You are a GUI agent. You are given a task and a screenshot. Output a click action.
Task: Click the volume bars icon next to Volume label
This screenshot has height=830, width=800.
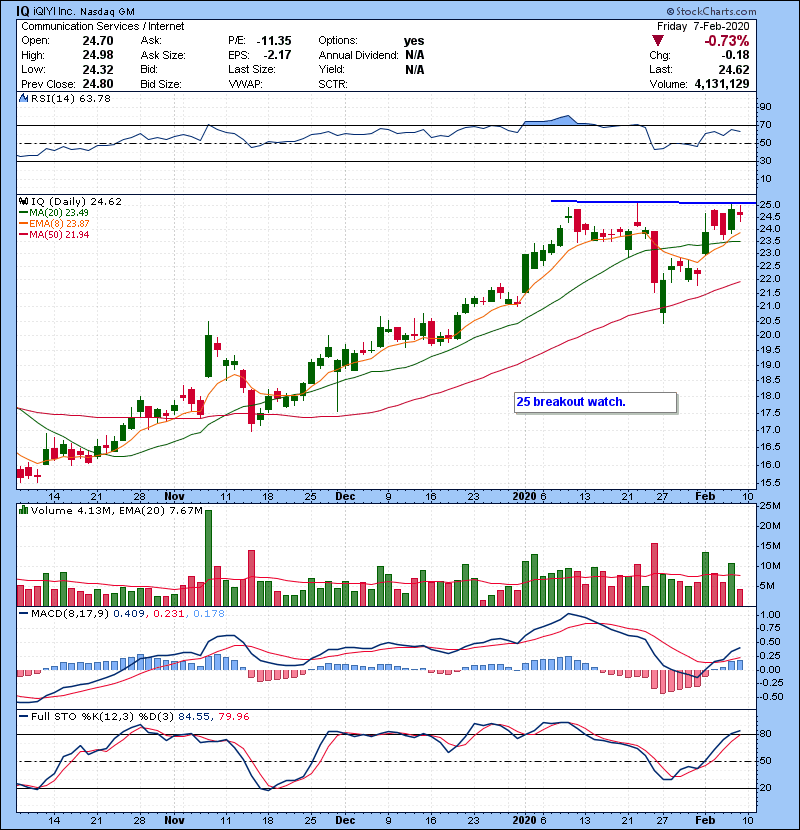pyautogui.click(x=23, y=510)
